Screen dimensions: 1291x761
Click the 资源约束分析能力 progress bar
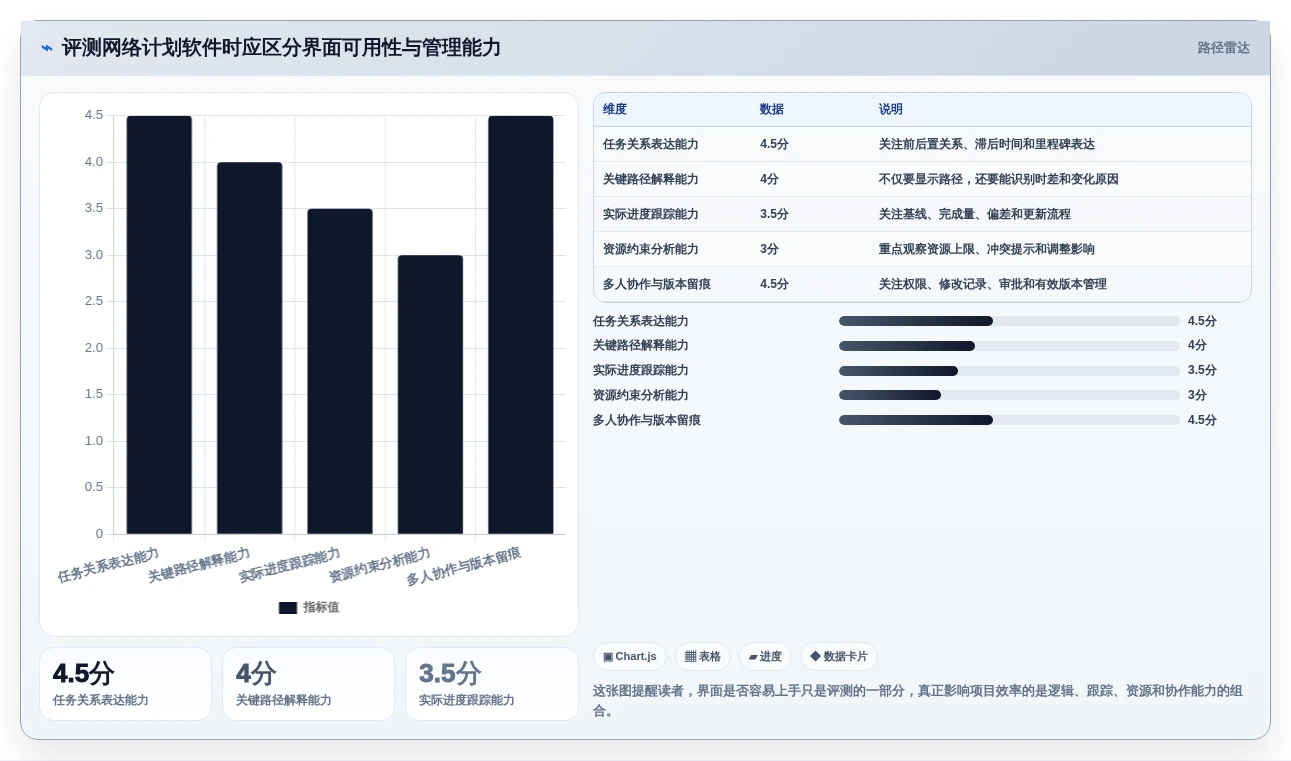click(1009, 395)
